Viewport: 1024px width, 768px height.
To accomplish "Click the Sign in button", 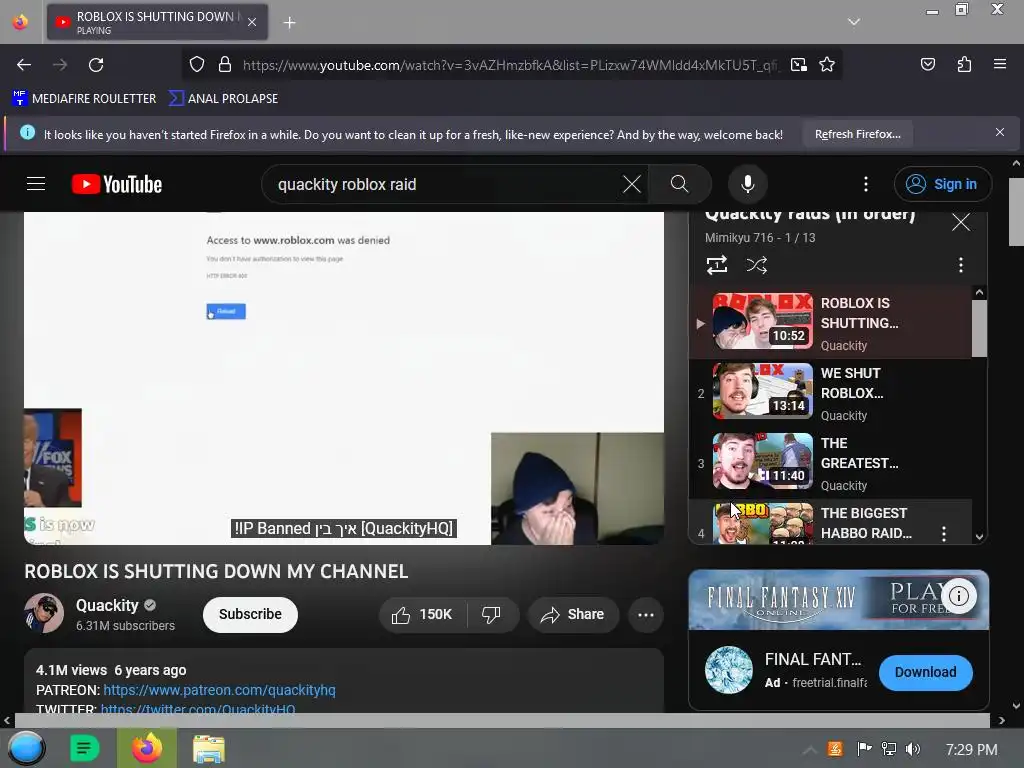I will tap(942, 184).
